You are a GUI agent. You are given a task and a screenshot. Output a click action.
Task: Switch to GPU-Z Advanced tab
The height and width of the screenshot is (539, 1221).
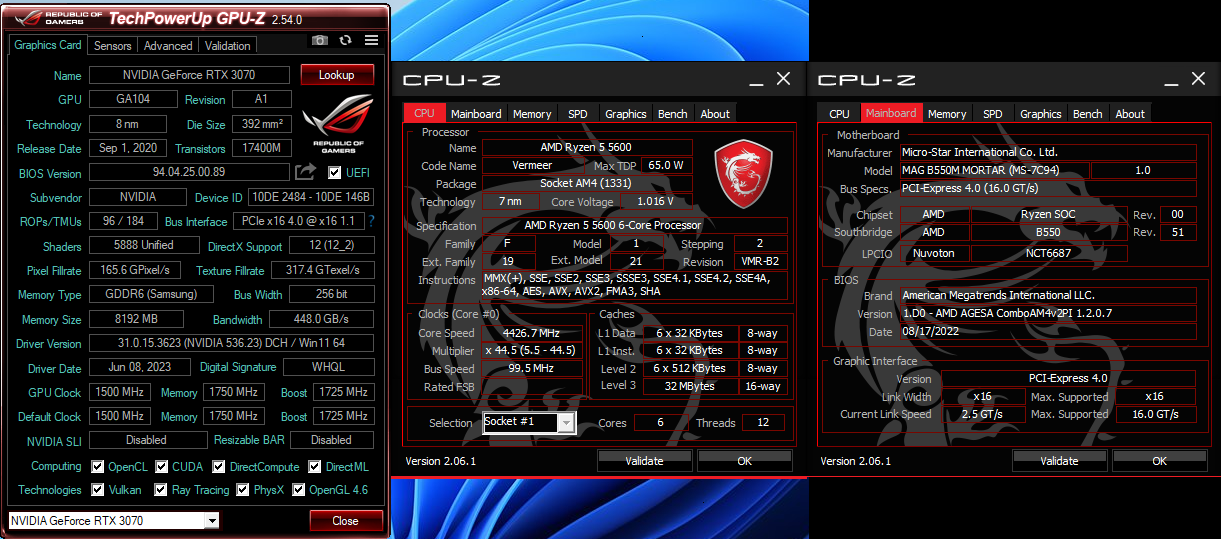coord(168,46)
